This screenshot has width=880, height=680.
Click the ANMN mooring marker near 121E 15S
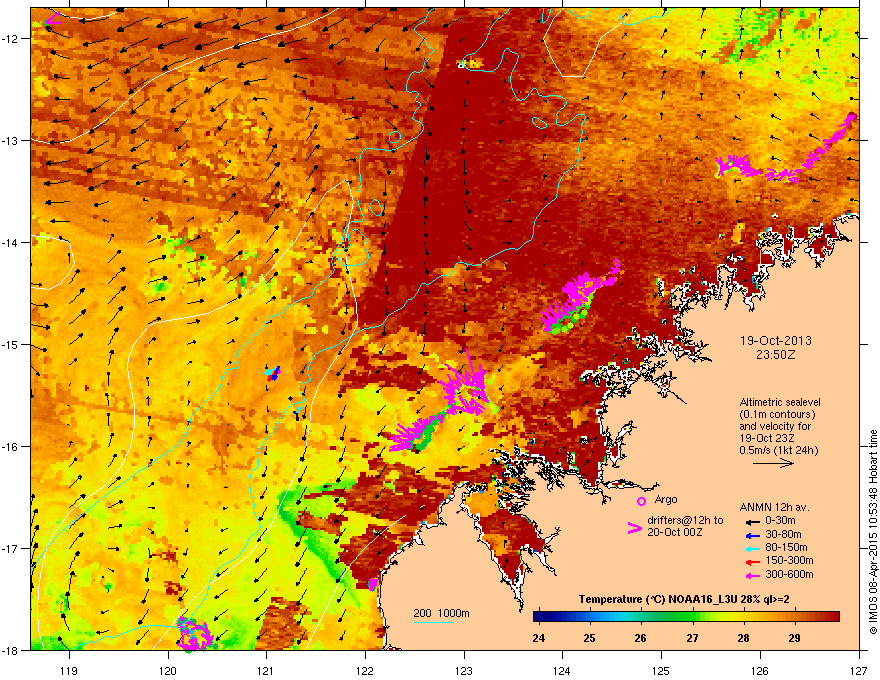[273, 373]
